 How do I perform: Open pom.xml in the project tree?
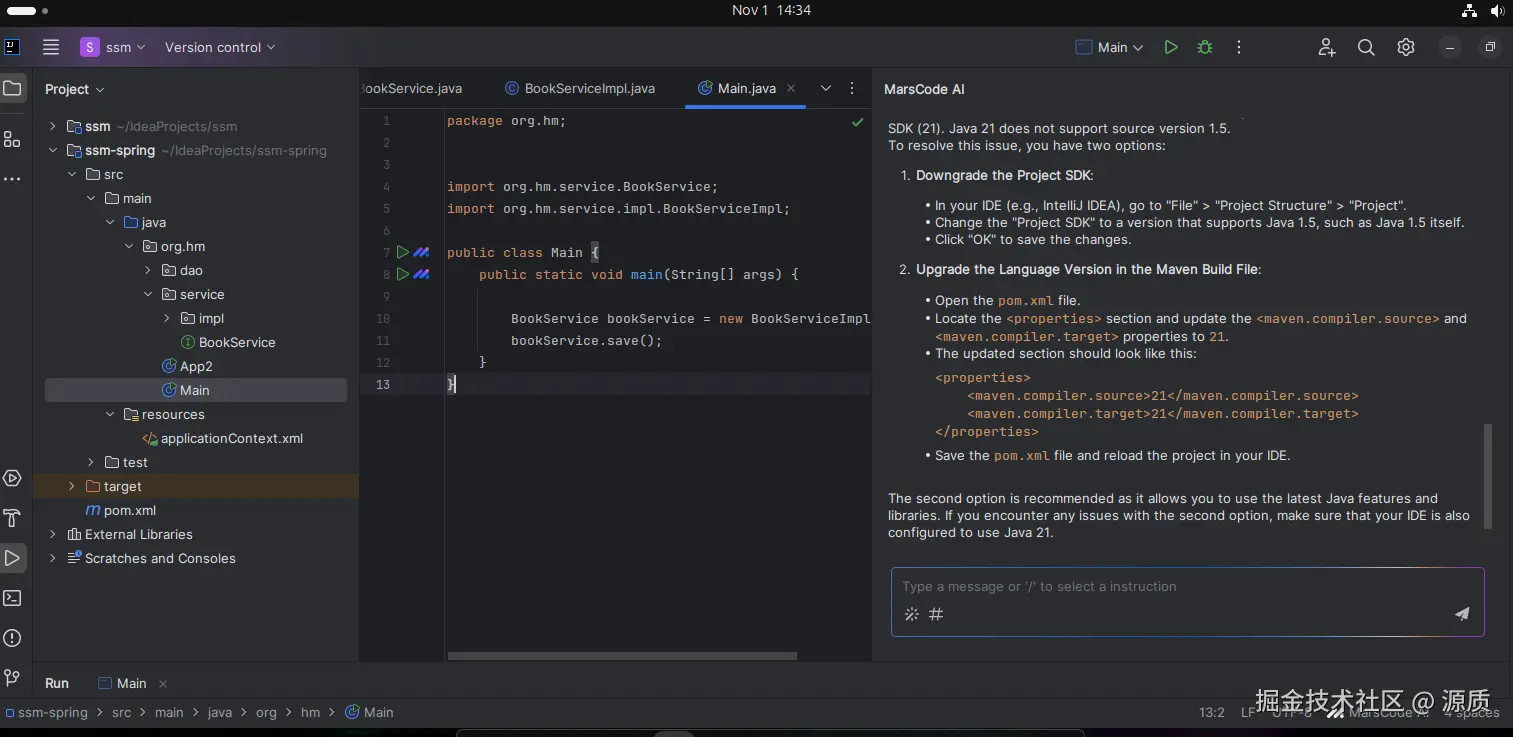[130, 510]
